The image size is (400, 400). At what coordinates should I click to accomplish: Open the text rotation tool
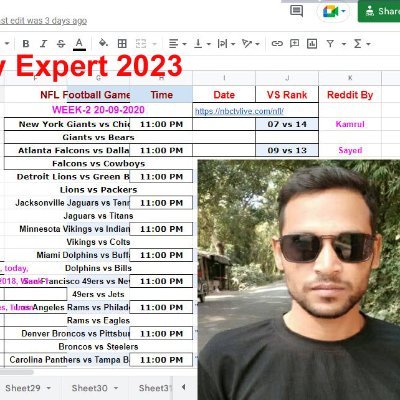coord(247,44)
